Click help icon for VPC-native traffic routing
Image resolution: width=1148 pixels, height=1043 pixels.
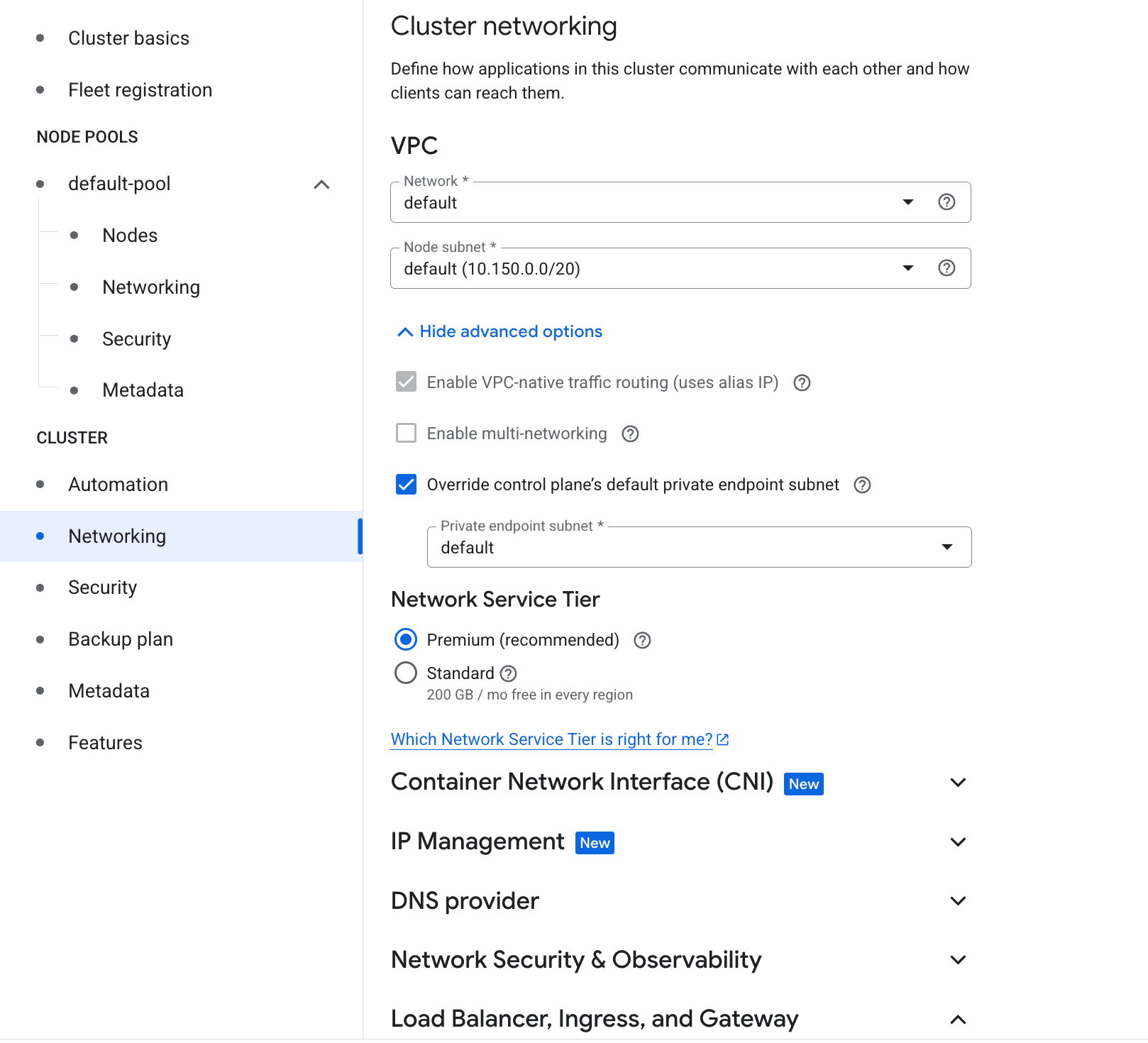[802, 382]
